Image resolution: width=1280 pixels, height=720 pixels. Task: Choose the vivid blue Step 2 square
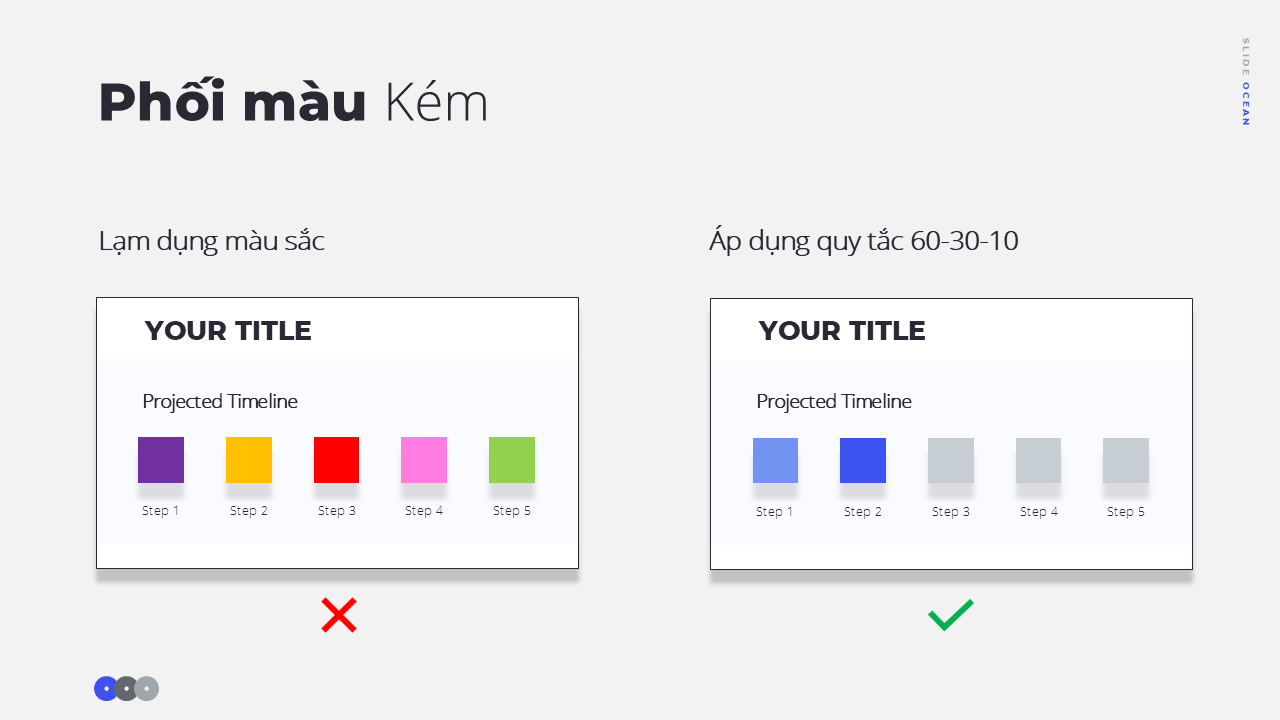tap(863, 461)
